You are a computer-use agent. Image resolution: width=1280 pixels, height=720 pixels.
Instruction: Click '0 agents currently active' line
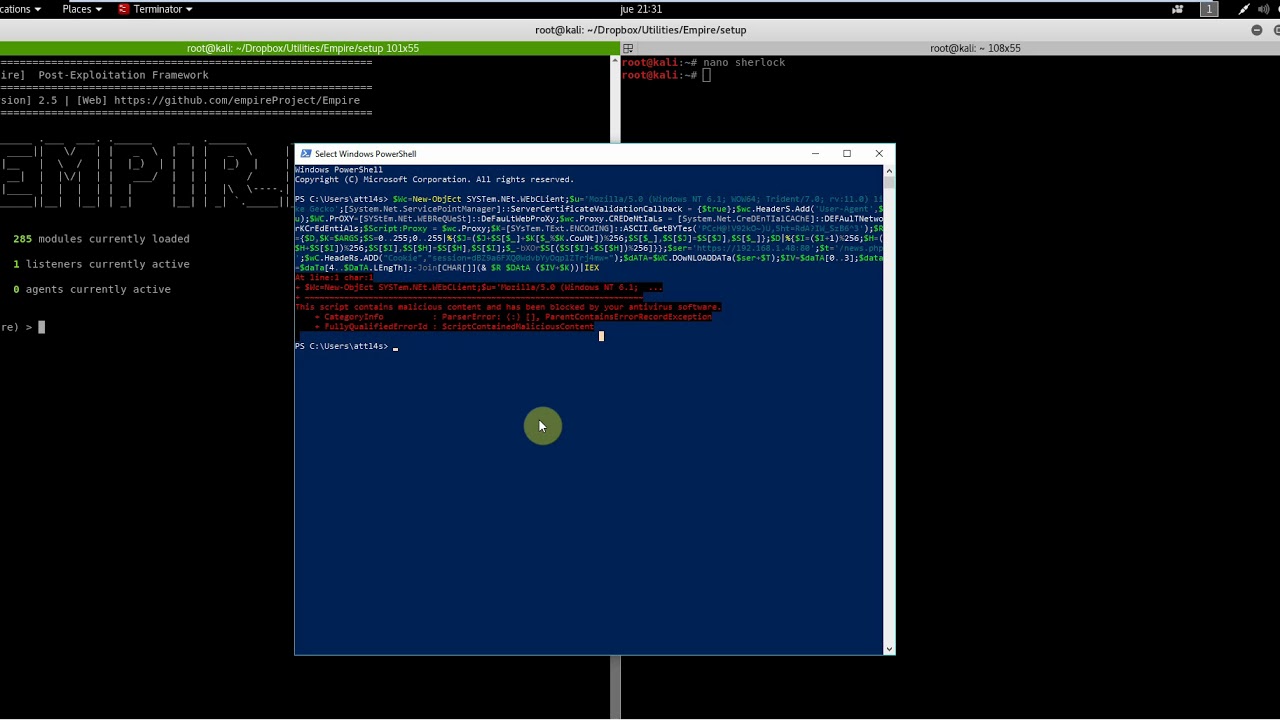point(92,289)
